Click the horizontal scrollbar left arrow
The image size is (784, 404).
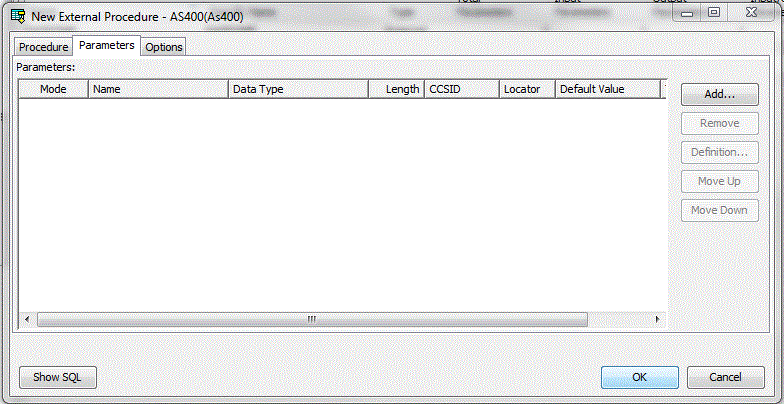[x=27, y=319]
